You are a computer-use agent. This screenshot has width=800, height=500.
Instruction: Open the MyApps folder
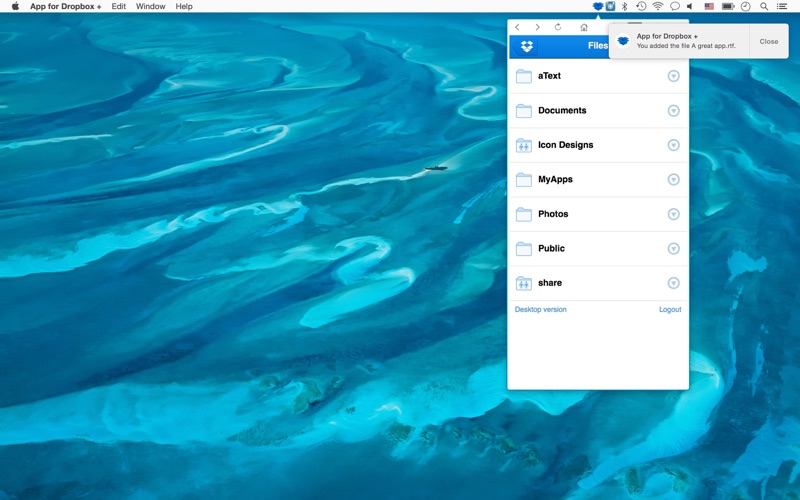tap(555, 180)
